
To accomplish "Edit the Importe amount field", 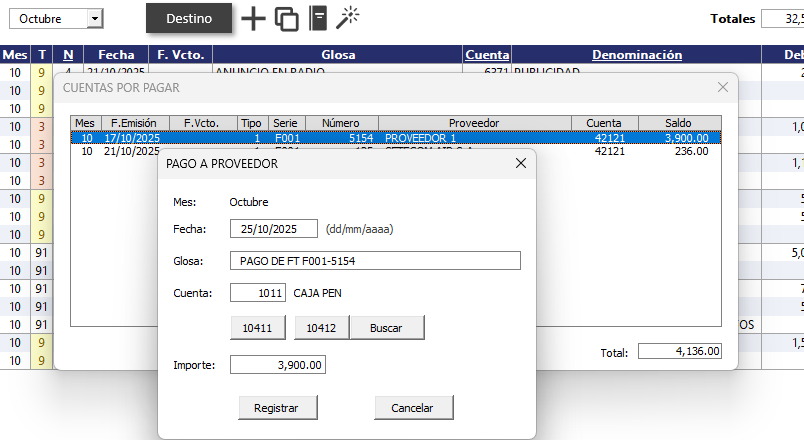I will tap(278, 365).
